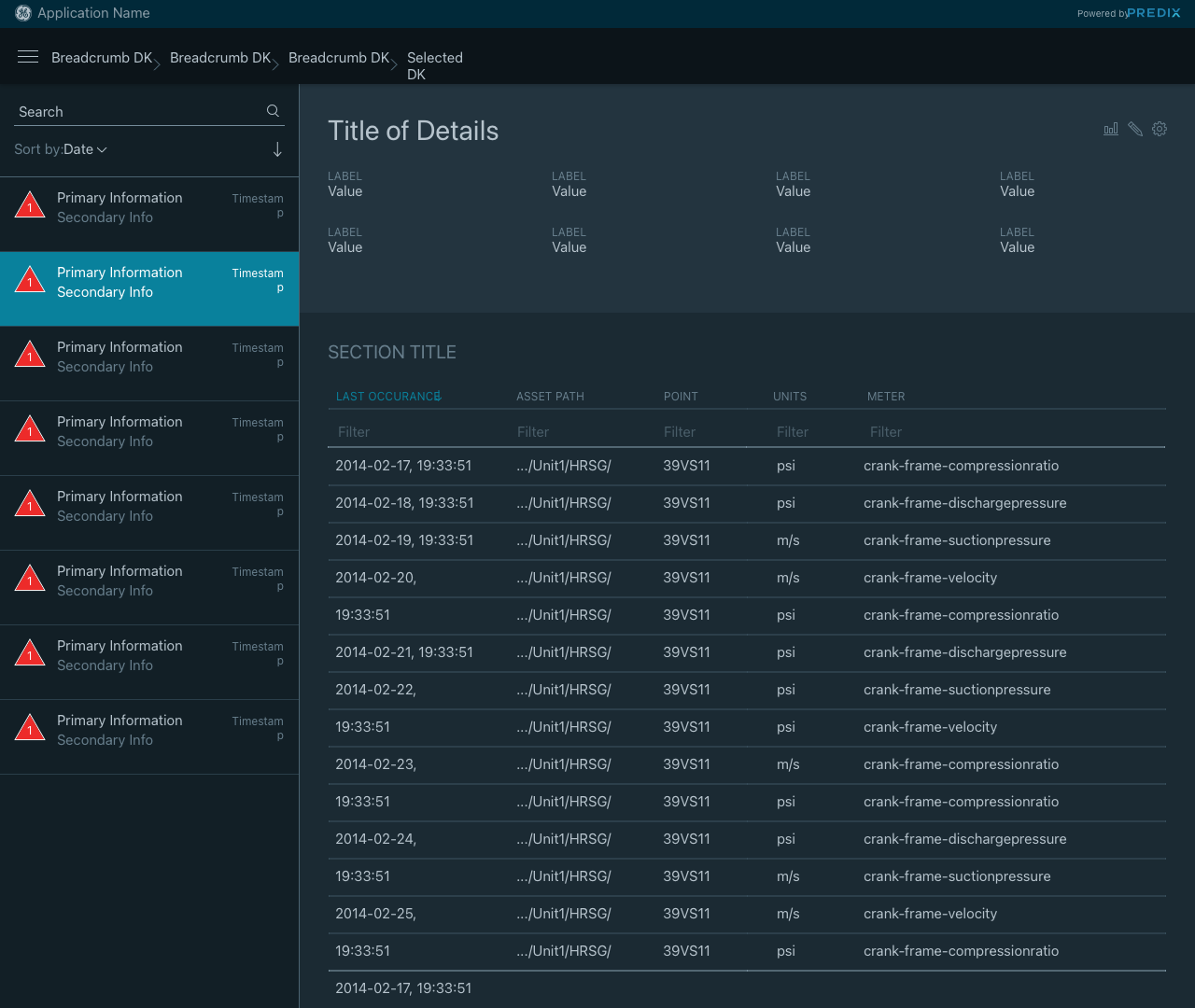Focus the Meter column filter field
Screen dimensions: 1195x1008
click(x=1014, y=432)
